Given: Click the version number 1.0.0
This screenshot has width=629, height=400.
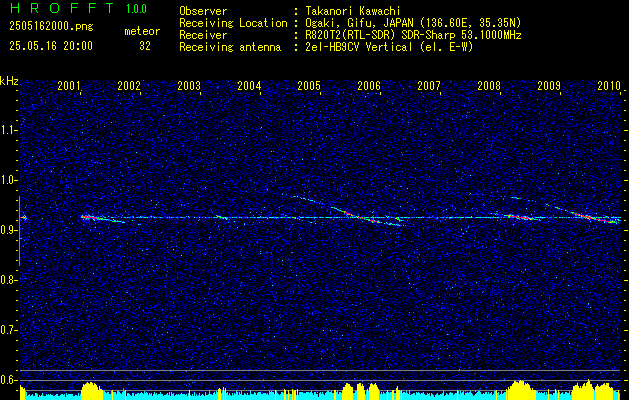Looking at the screenshot, I should [x=136, y=8].
